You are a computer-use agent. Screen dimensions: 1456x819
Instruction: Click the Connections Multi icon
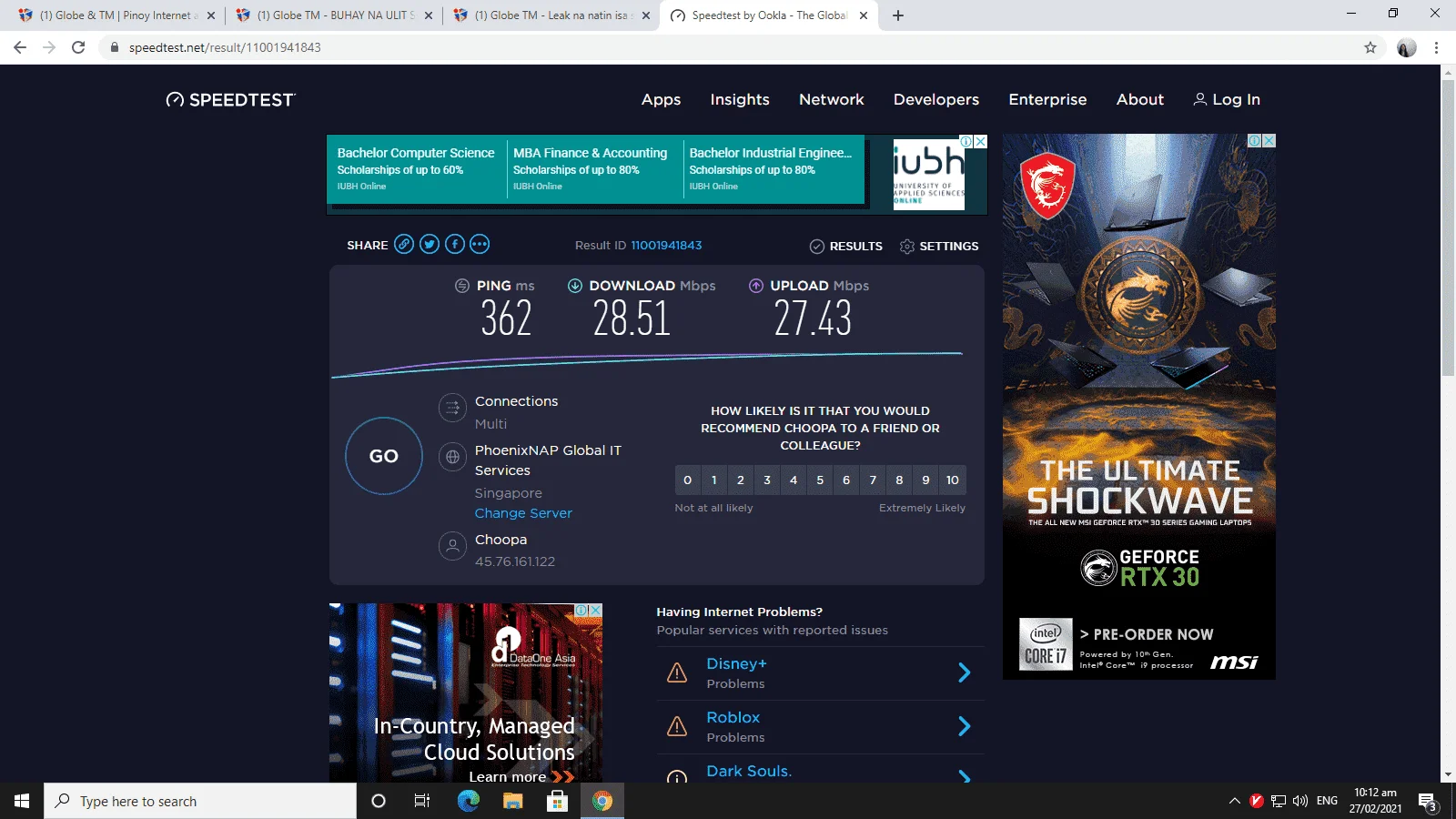coord(452,408)
